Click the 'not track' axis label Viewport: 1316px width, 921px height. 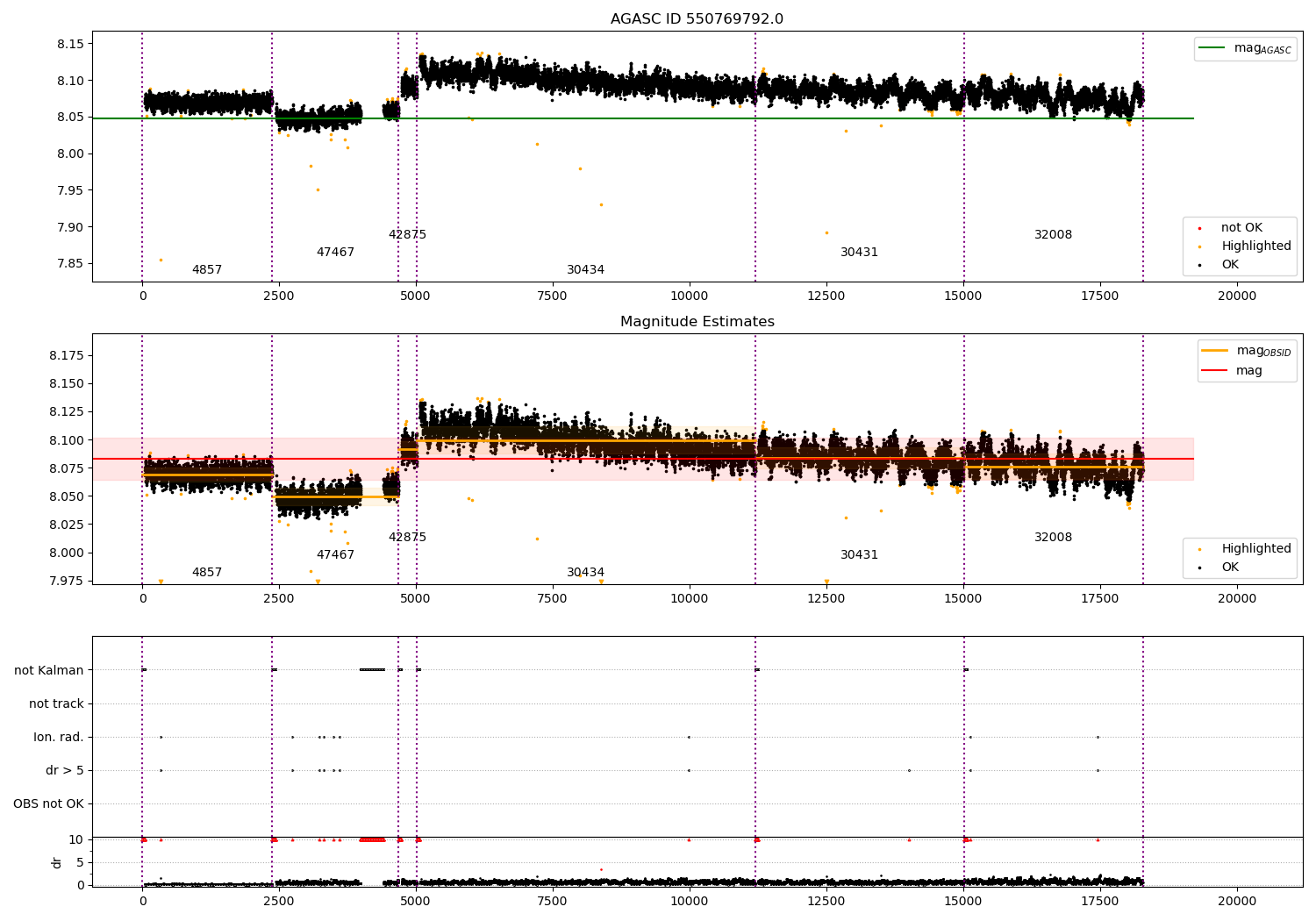pos(56,704)
